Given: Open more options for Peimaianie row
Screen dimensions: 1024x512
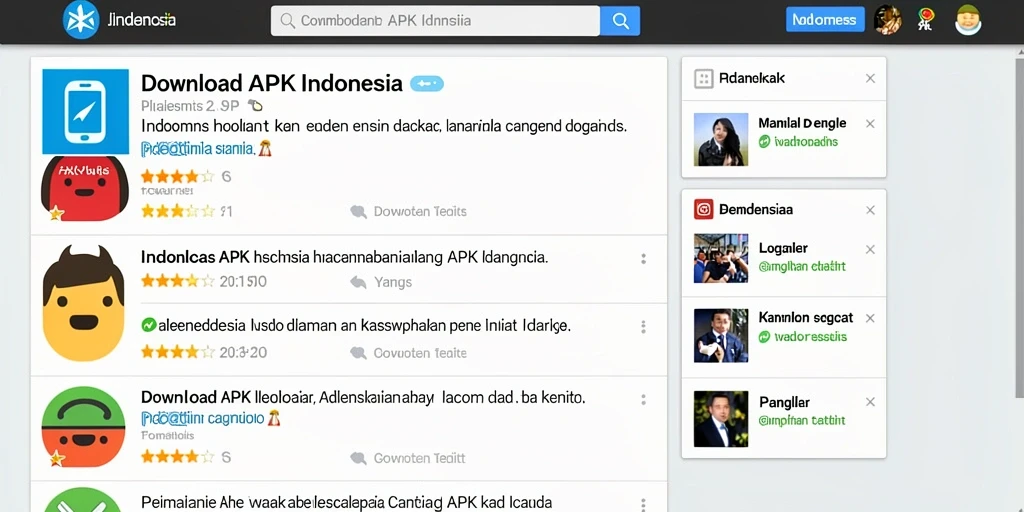Looking at the screenshot, I should [643, 504].
